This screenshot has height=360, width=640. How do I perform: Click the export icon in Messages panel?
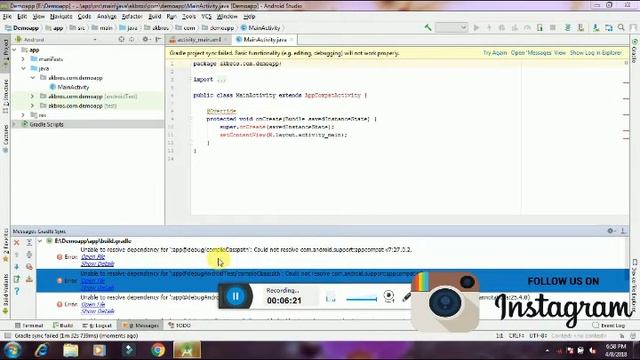coord(17,279)
